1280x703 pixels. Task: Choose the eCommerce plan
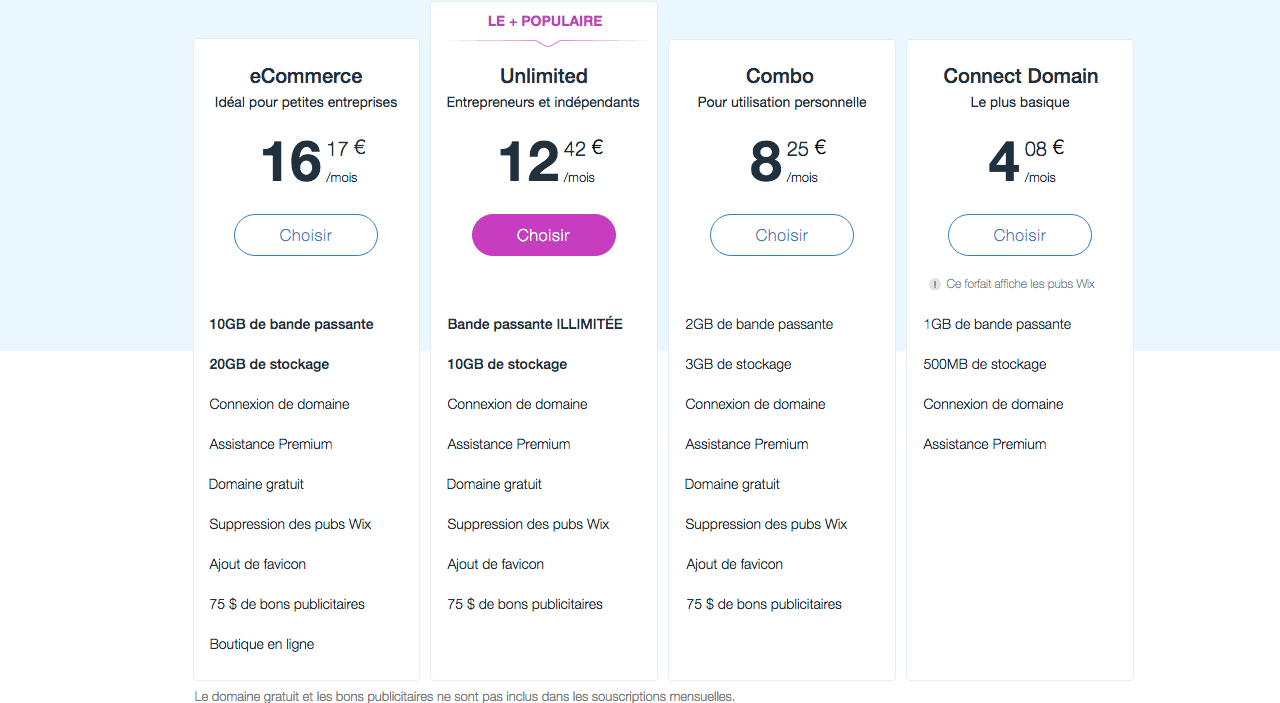306,235
